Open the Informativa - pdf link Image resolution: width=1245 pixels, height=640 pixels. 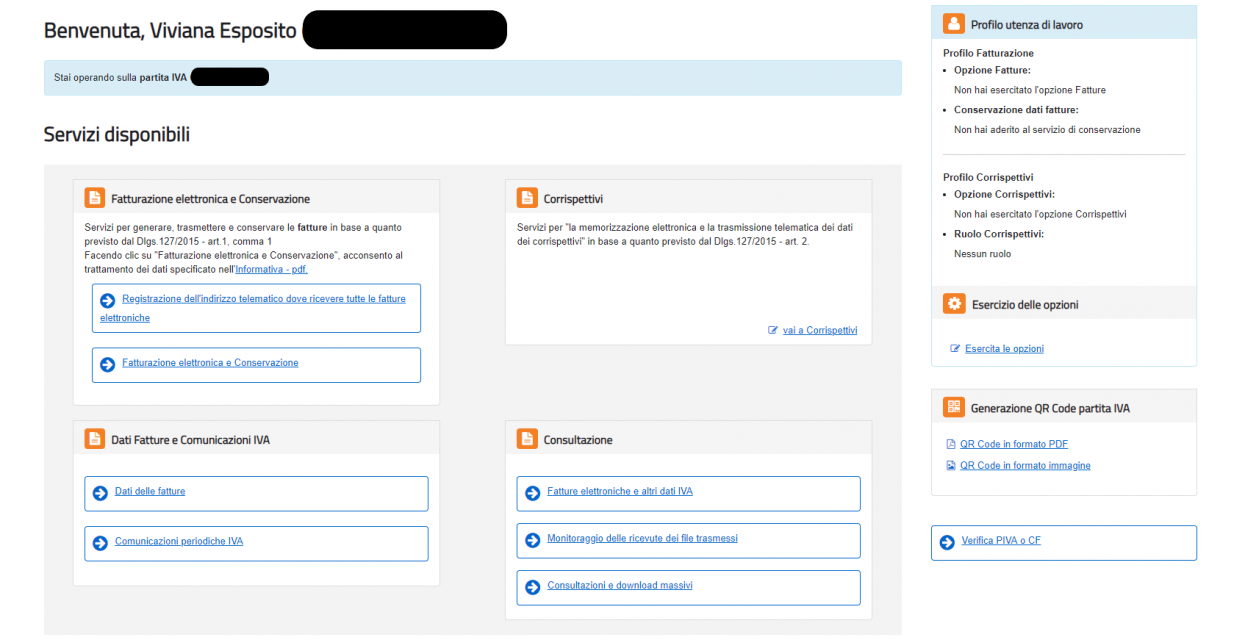[x=271, y=270]
